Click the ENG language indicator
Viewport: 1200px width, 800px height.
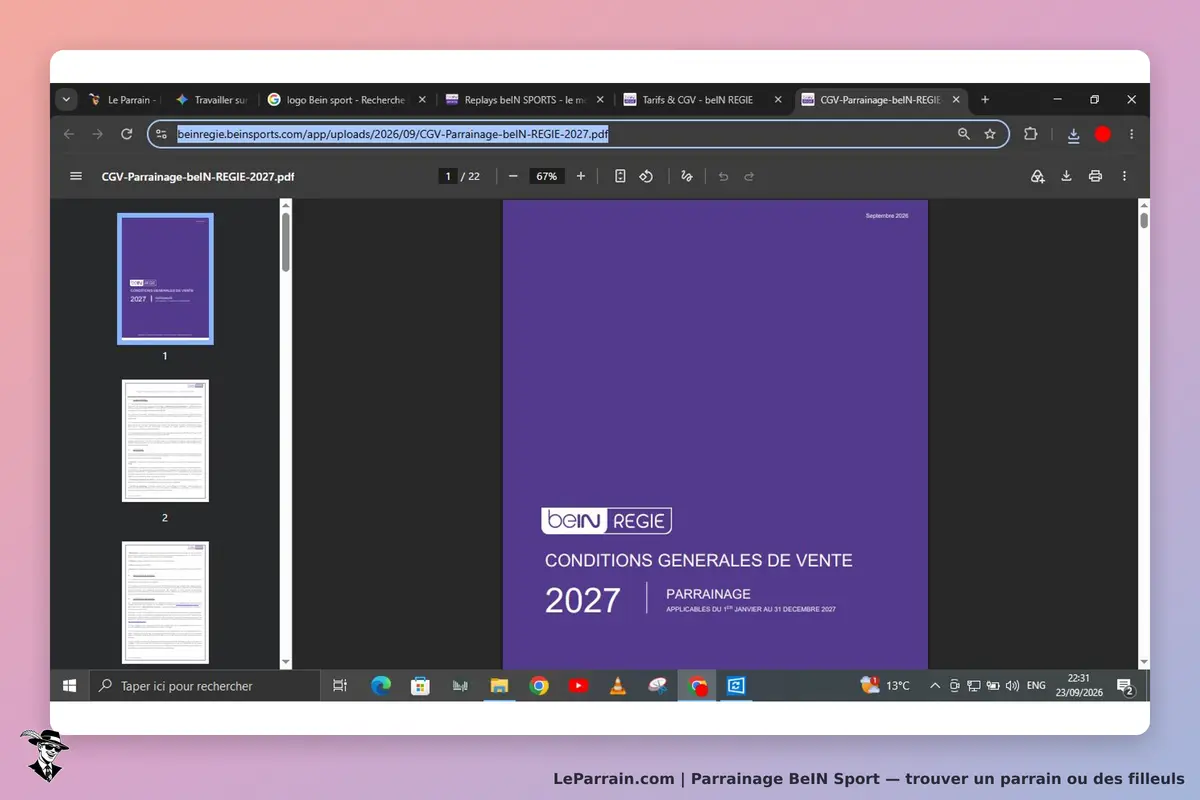point(1036,686)
